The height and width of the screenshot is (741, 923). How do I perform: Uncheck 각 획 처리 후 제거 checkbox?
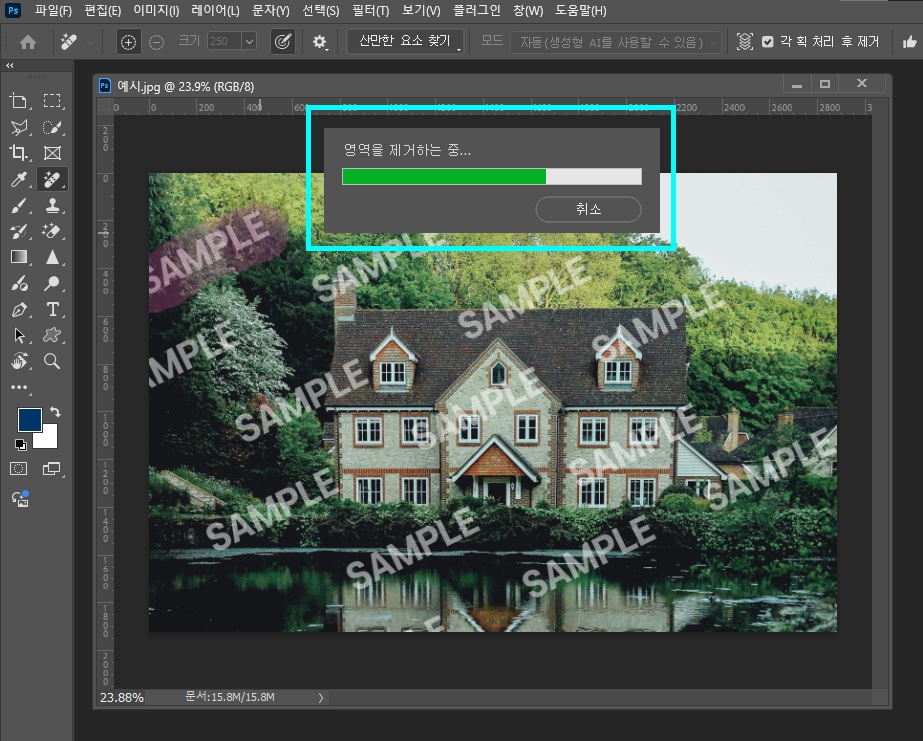768,42
